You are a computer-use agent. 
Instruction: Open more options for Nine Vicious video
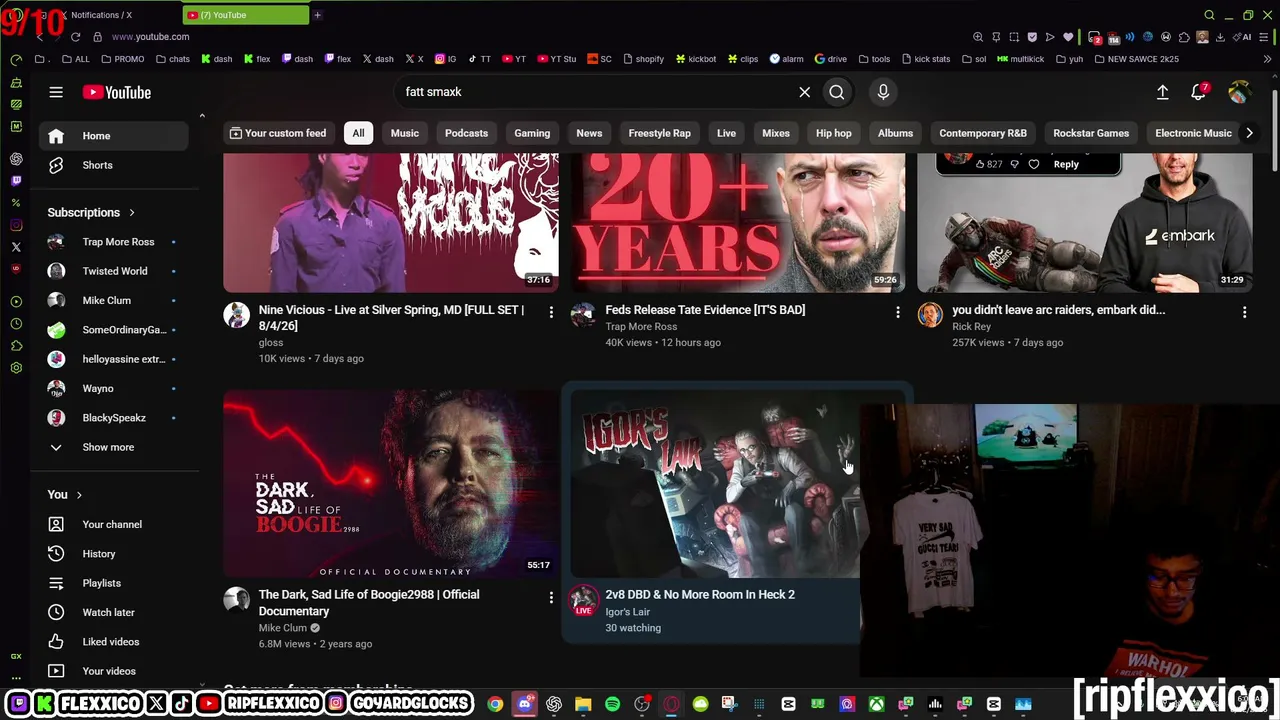pyautogui.click(x=551, y=312)
